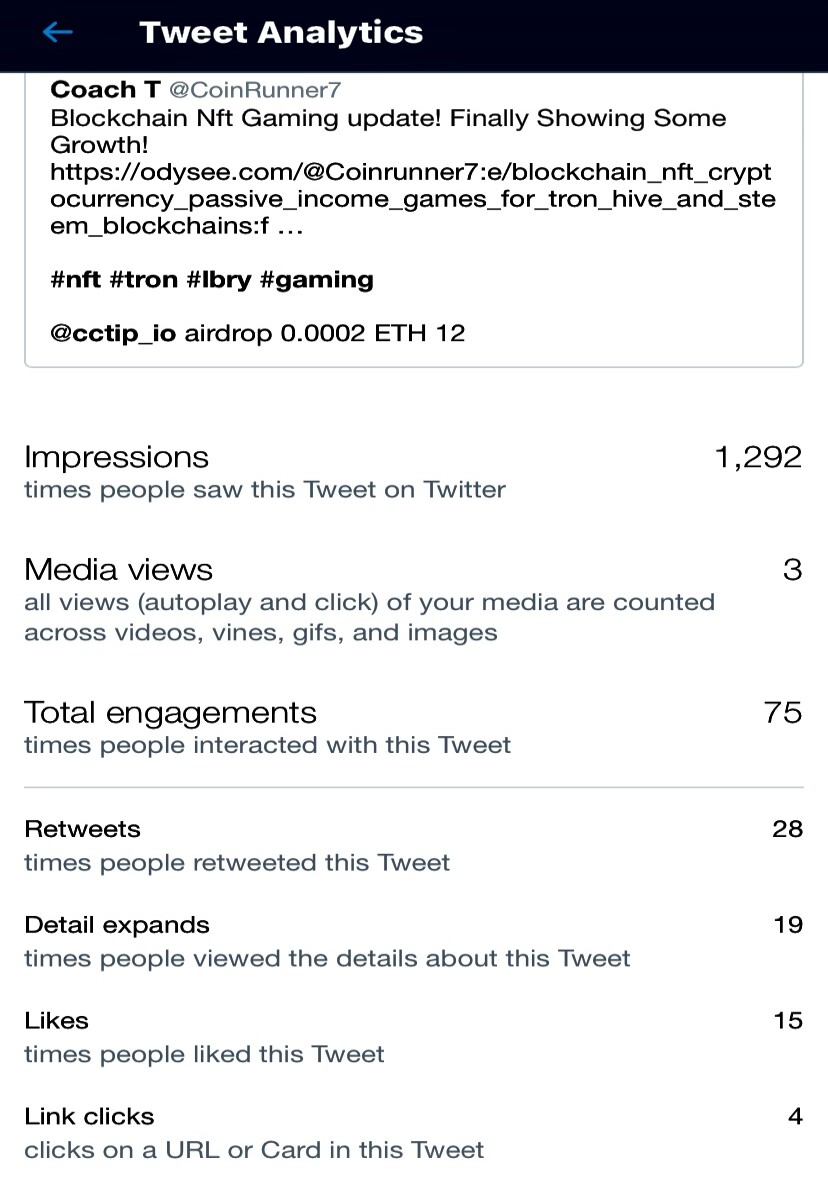Select the Impressions metric row

click(414, 472)
